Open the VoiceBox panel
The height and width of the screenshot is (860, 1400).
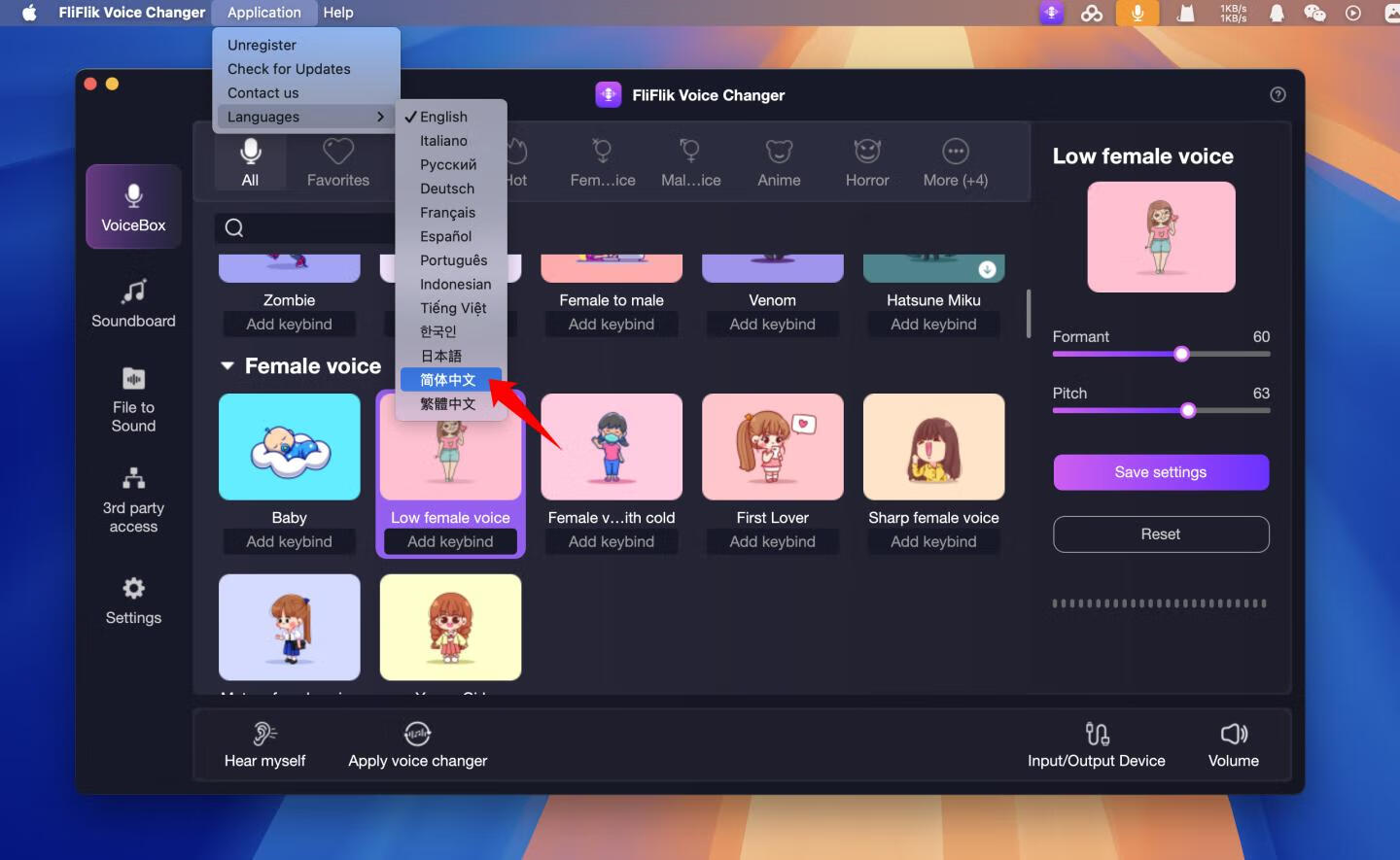click(x=133, y=206)
